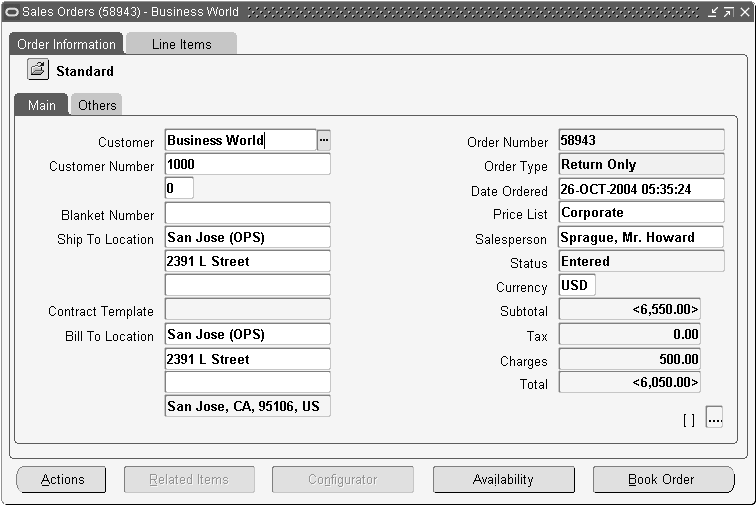Click the Ship To 2391 L Street field
The width and height of the screenshot is (756, 505).
248,261
